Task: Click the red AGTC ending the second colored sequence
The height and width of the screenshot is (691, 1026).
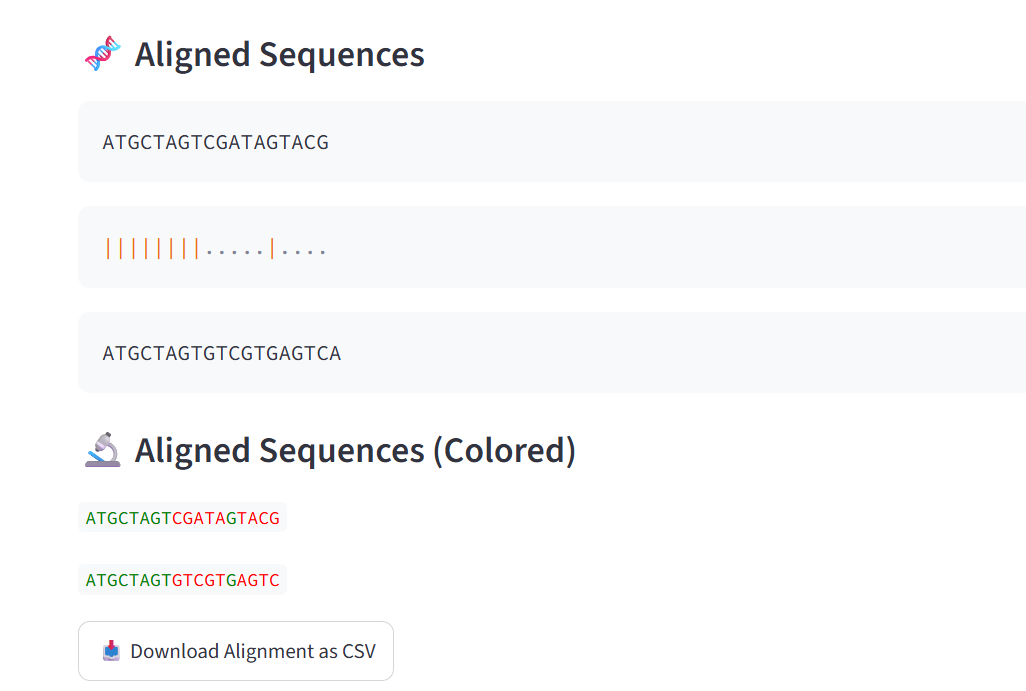Action: (258, 580)
